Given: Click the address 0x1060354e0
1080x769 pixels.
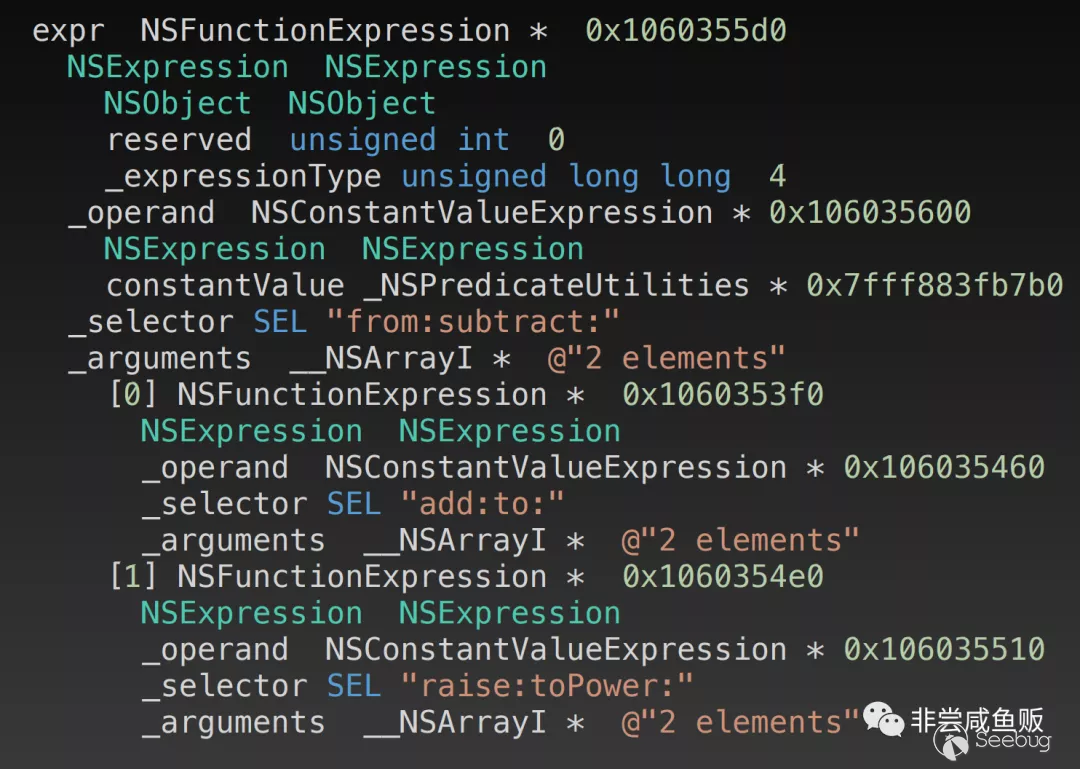Looking at the screenshot, I should tap(722, 577).
